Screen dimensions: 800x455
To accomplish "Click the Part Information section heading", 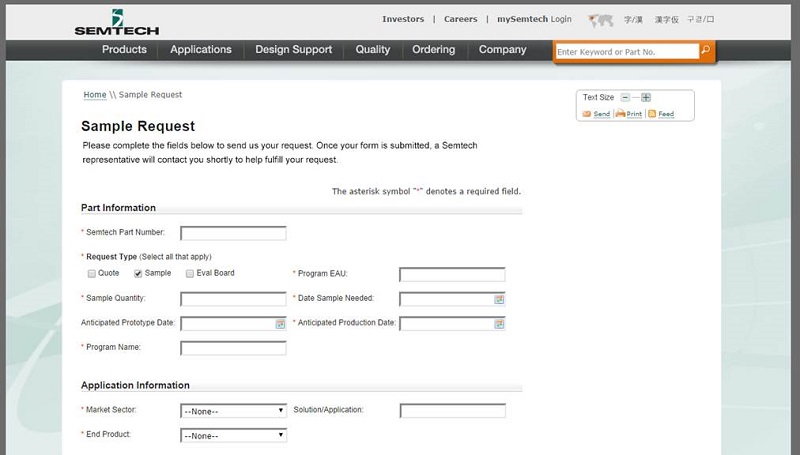I will click(118, 208).
